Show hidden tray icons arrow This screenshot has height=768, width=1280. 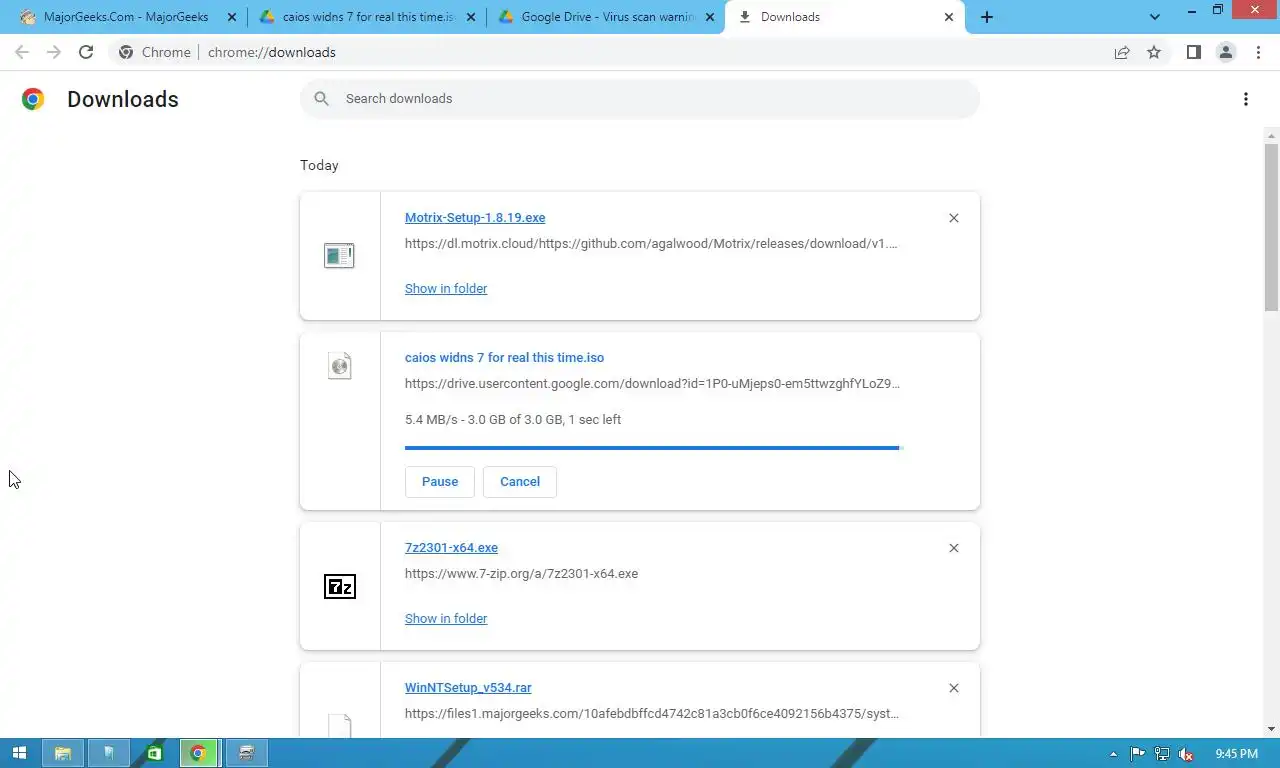tap(1114, 754)
